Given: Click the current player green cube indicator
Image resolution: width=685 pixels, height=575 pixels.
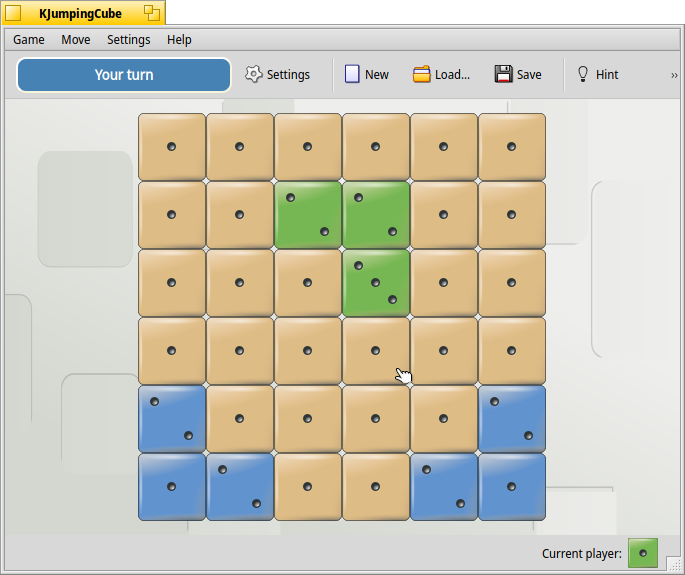Looking at the screenshot, I should pyautogui.click(x=643, y=553).
